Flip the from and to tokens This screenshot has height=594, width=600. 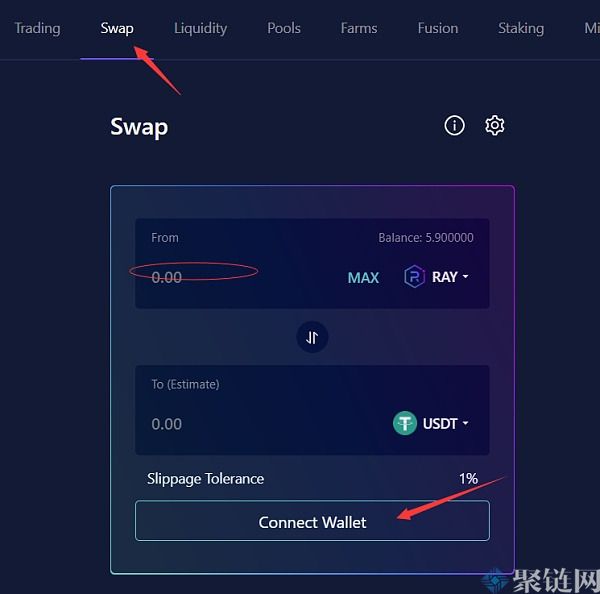312,337
